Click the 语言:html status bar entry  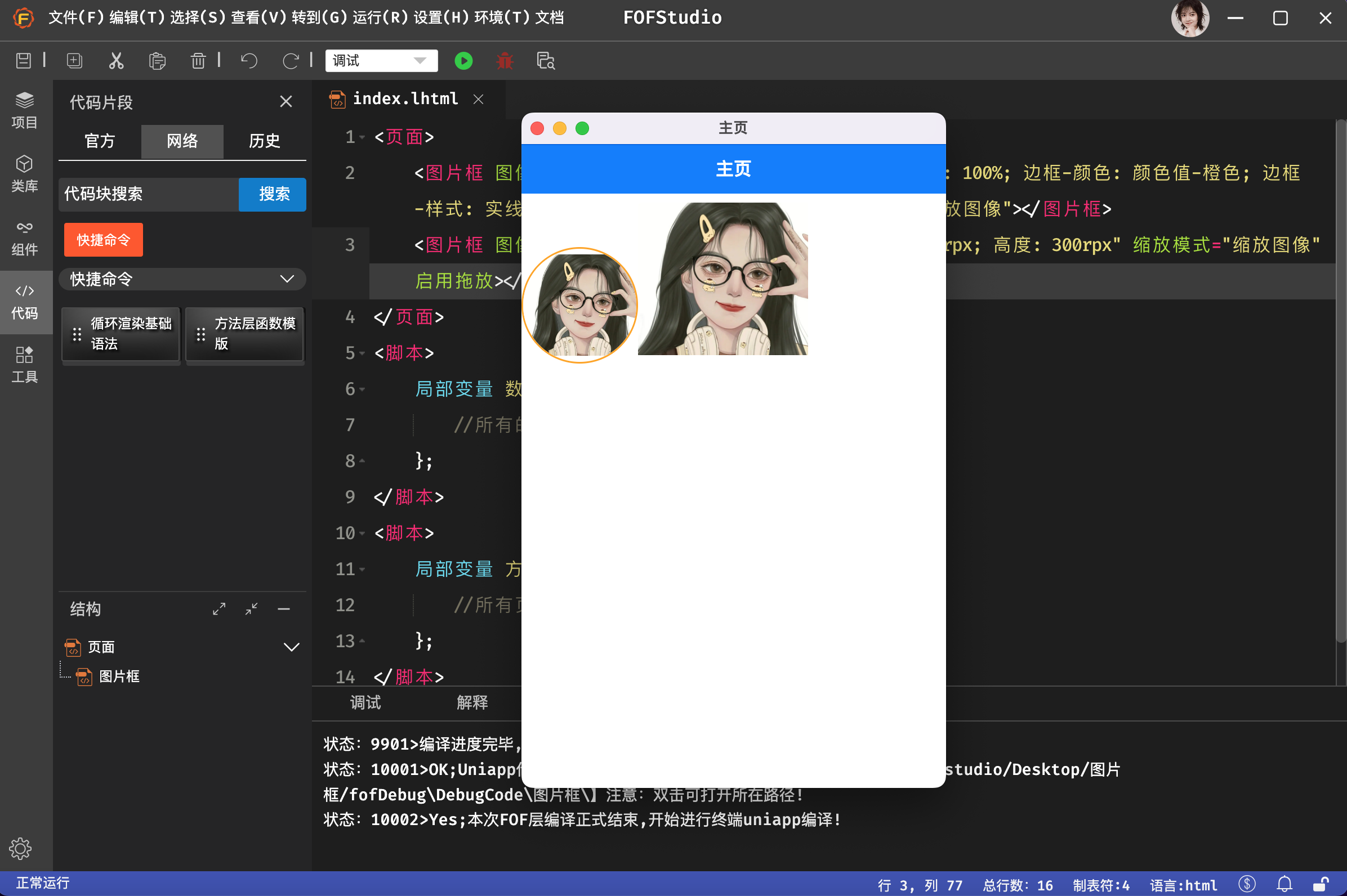(x=1184, y=885)
